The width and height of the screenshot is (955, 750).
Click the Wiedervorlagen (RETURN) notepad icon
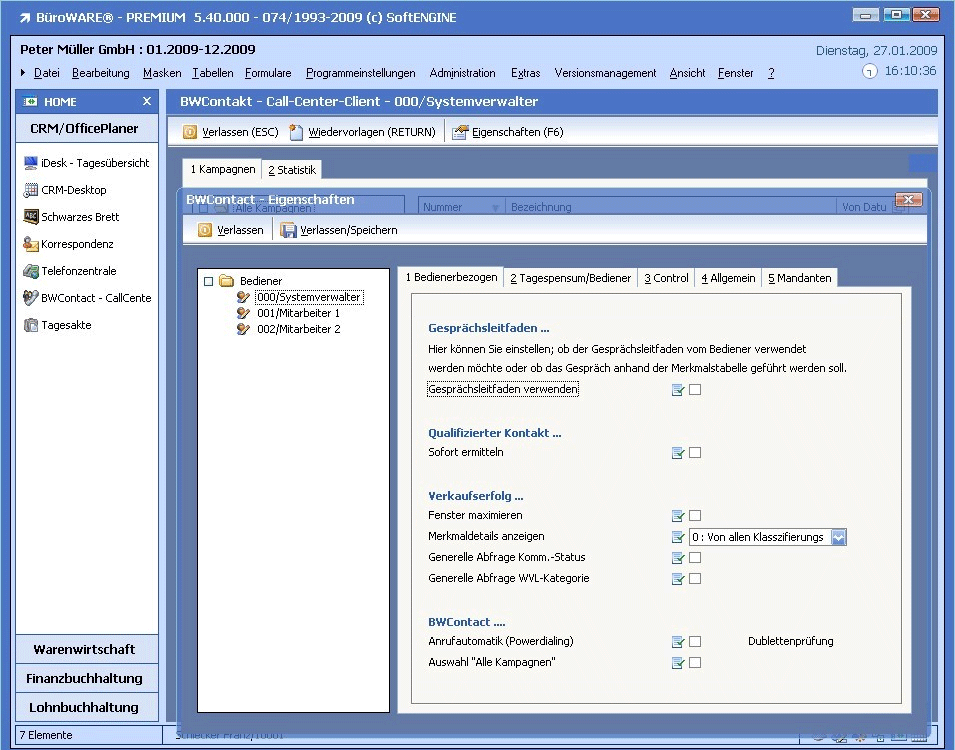(x=296, y=132)
